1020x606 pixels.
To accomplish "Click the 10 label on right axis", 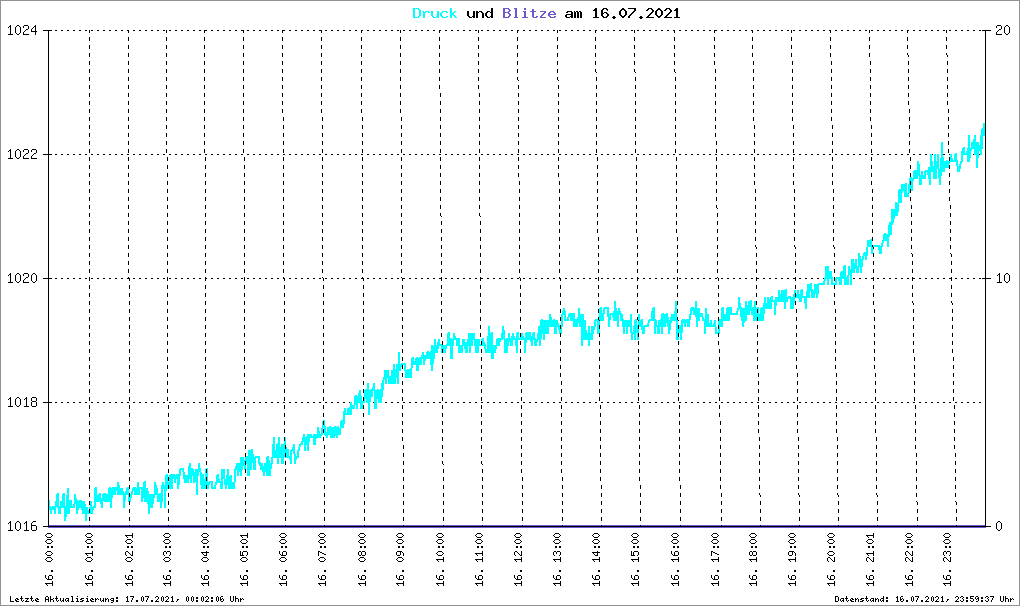I will click(x=1002, y=278).
